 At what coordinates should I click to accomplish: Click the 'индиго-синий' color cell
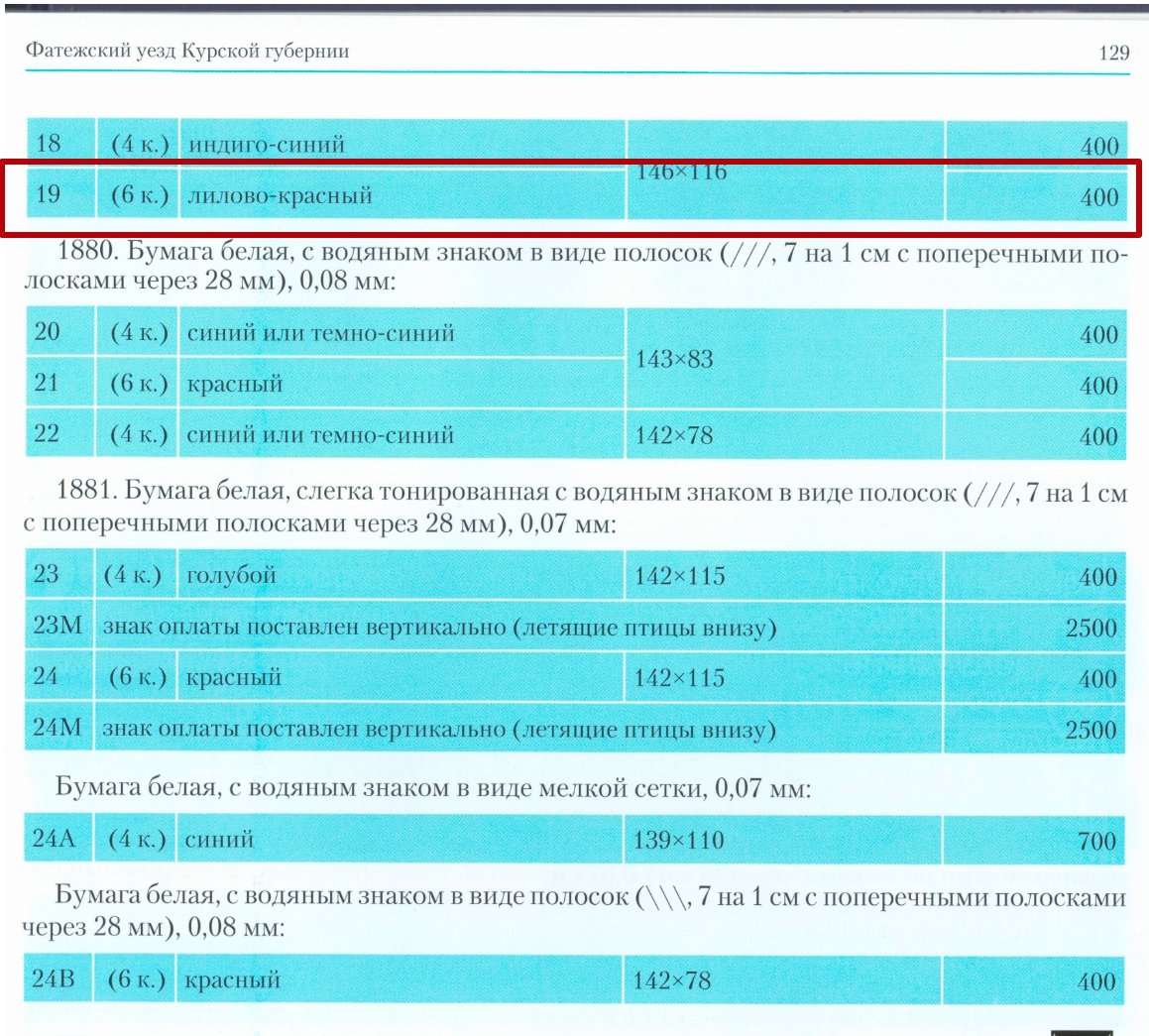click(x=267, y=145)
